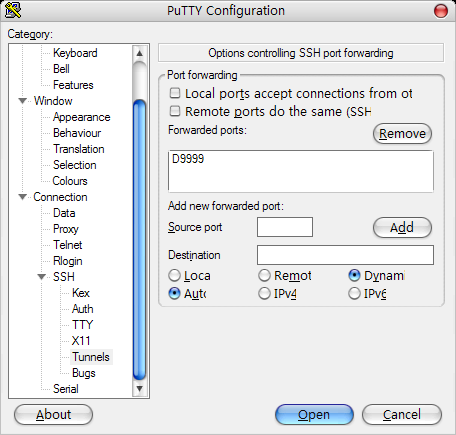Select the Connection category

coord(60,197)
